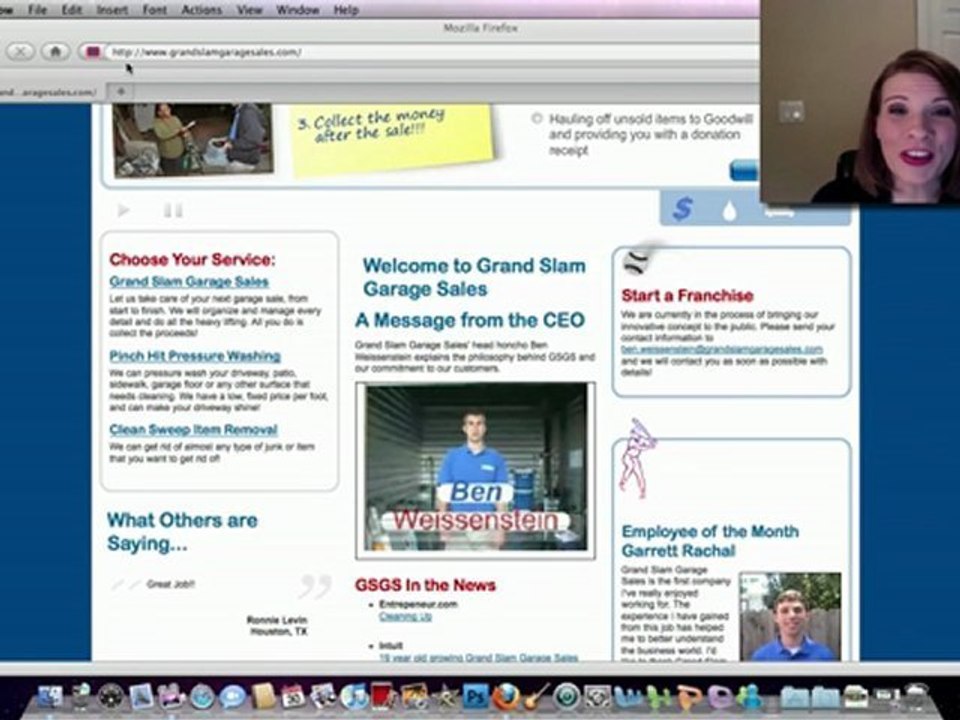Image resolution: width=960 pixels, height=720 pixels.
Task: Open Dashboard from the dock
Action: pyautogui.click(x=111, y=697)
